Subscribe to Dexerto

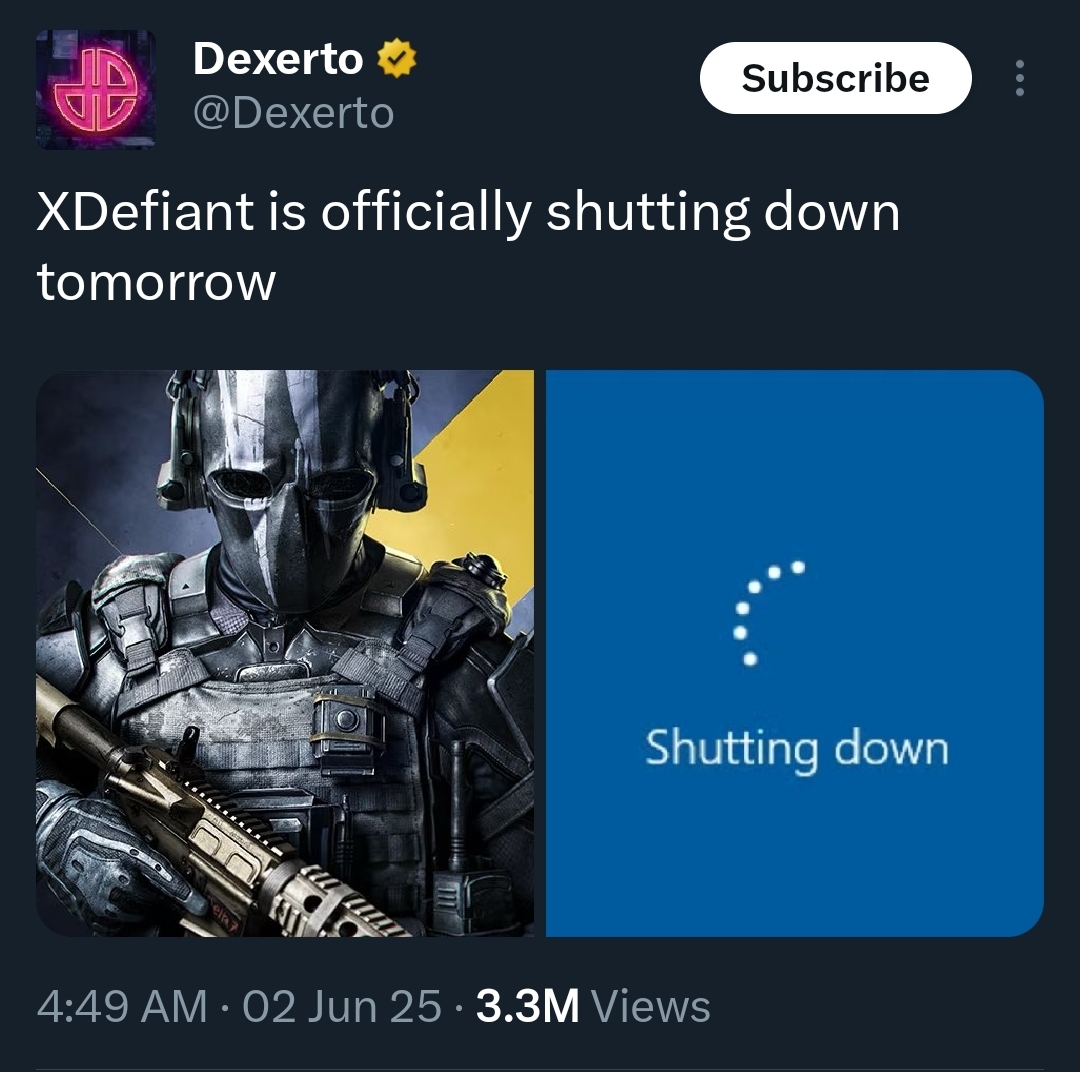point(835,78)
